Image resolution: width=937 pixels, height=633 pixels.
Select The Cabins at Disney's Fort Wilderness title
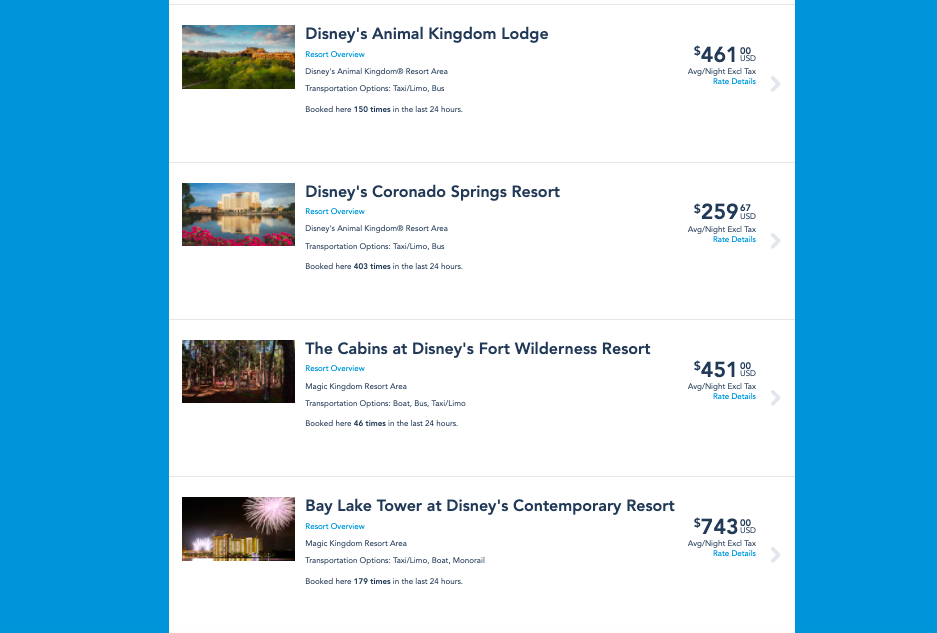click(478, 349)
